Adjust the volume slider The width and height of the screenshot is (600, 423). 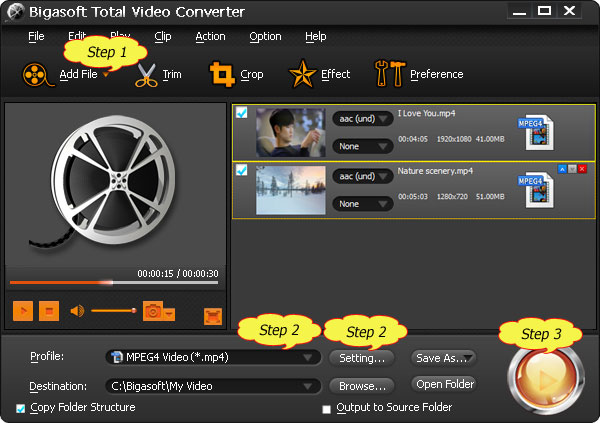(114, 310)
